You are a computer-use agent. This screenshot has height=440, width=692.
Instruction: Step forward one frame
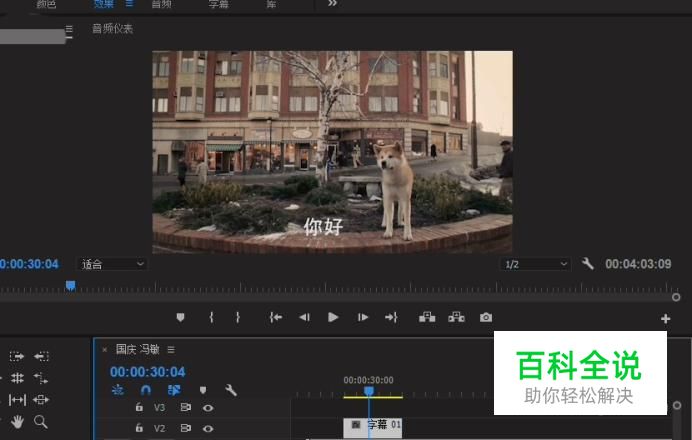(x=363, y=317)
